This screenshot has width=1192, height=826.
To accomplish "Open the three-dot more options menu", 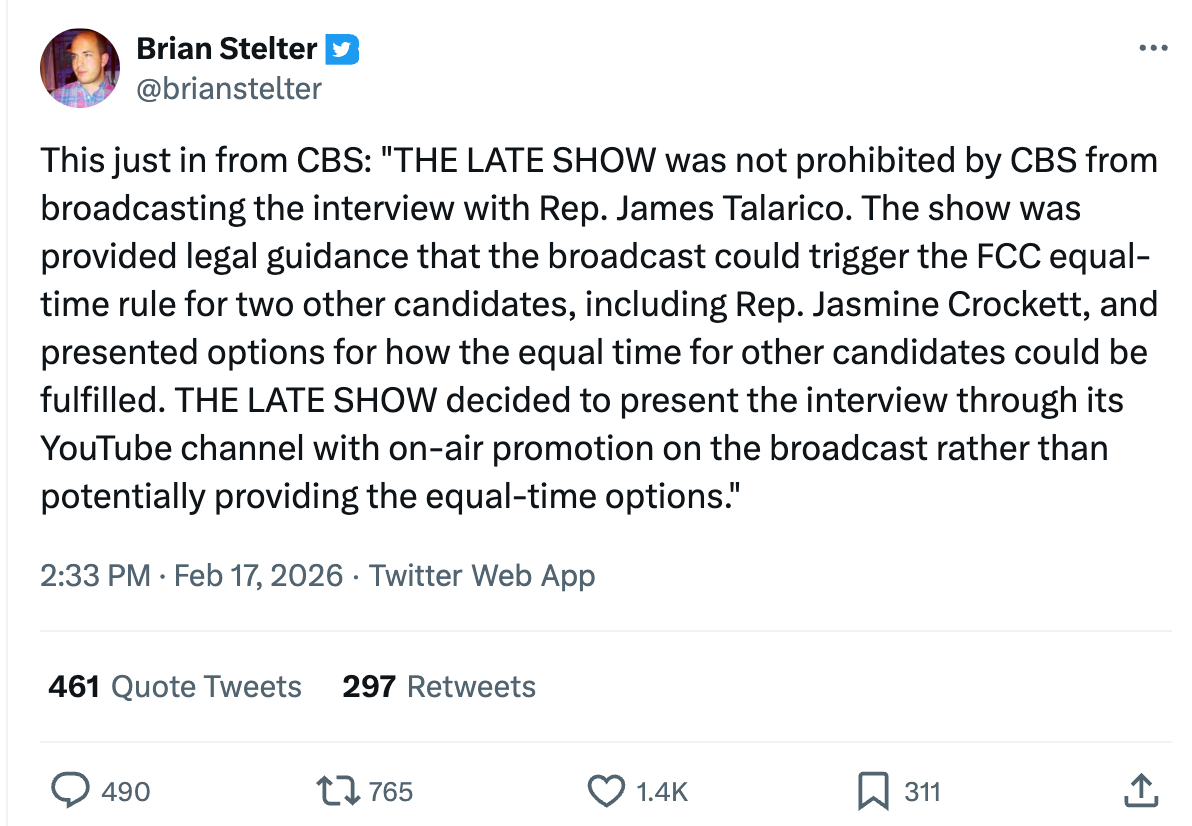I will pyautogui.click(x=1153, y=48).
